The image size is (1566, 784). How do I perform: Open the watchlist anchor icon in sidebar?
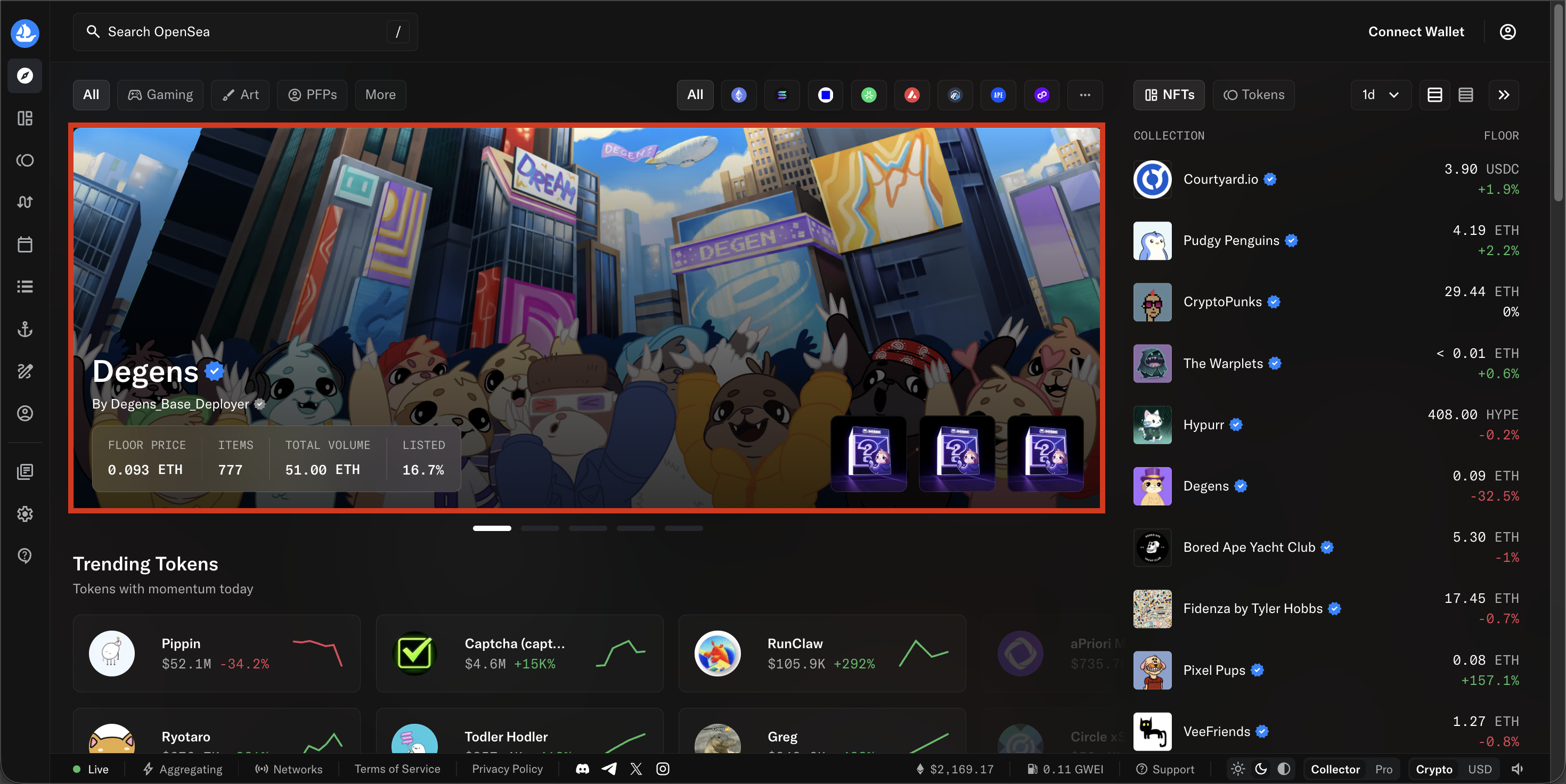[x=25, y=329]
